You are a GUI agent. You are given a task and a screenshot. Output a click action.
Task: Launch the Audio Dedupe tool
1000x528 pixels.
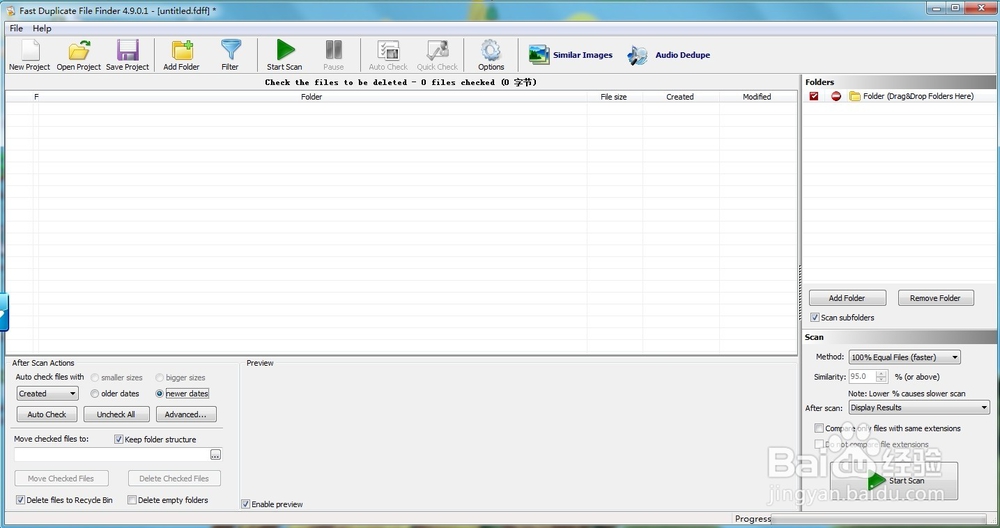(668, 55)
